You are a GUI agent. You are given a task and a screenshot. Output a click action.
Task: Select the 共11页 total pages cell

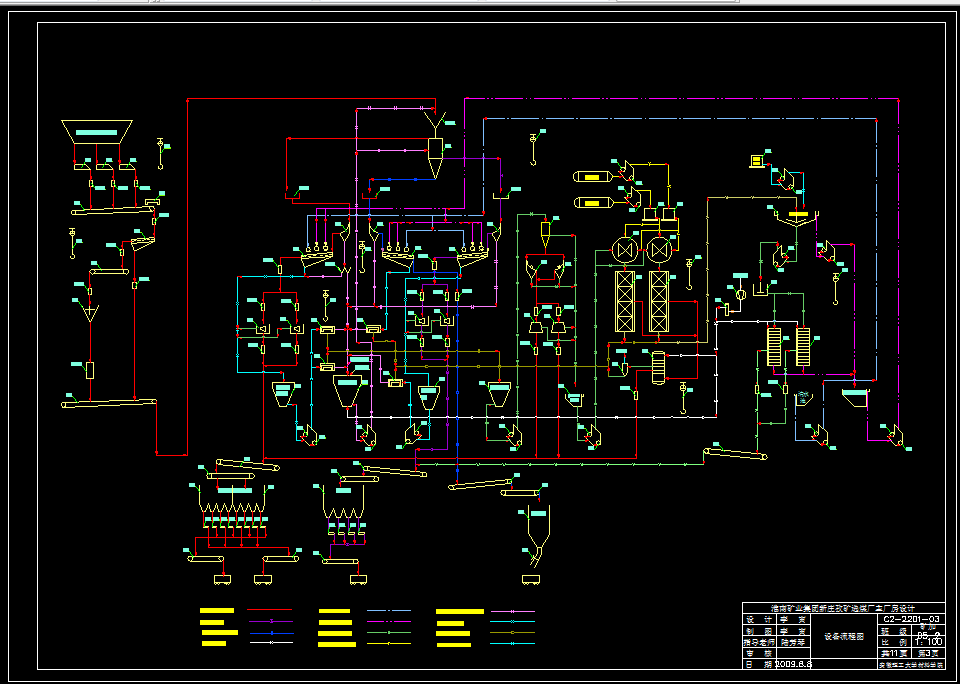click(x=894, y=653)
